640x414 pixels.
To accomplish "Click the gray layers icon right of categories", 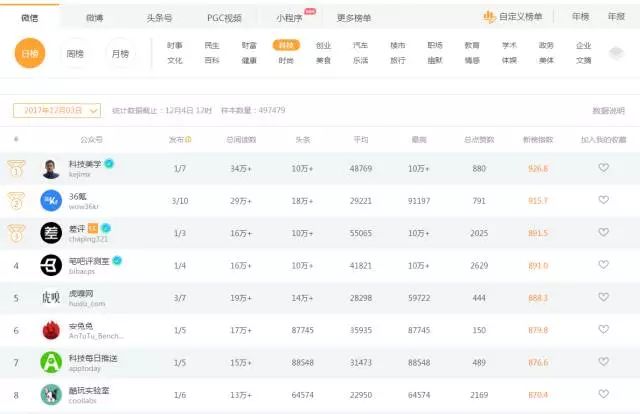I will point(616,53).
